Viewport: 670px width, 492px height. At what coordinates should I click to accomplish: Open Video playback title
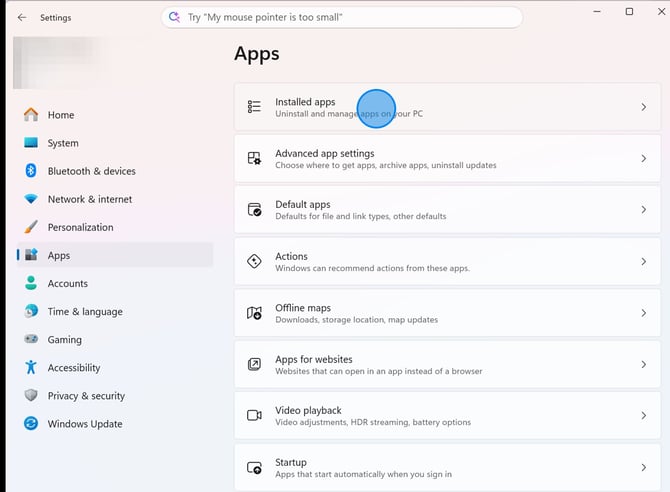click(308, 410)
